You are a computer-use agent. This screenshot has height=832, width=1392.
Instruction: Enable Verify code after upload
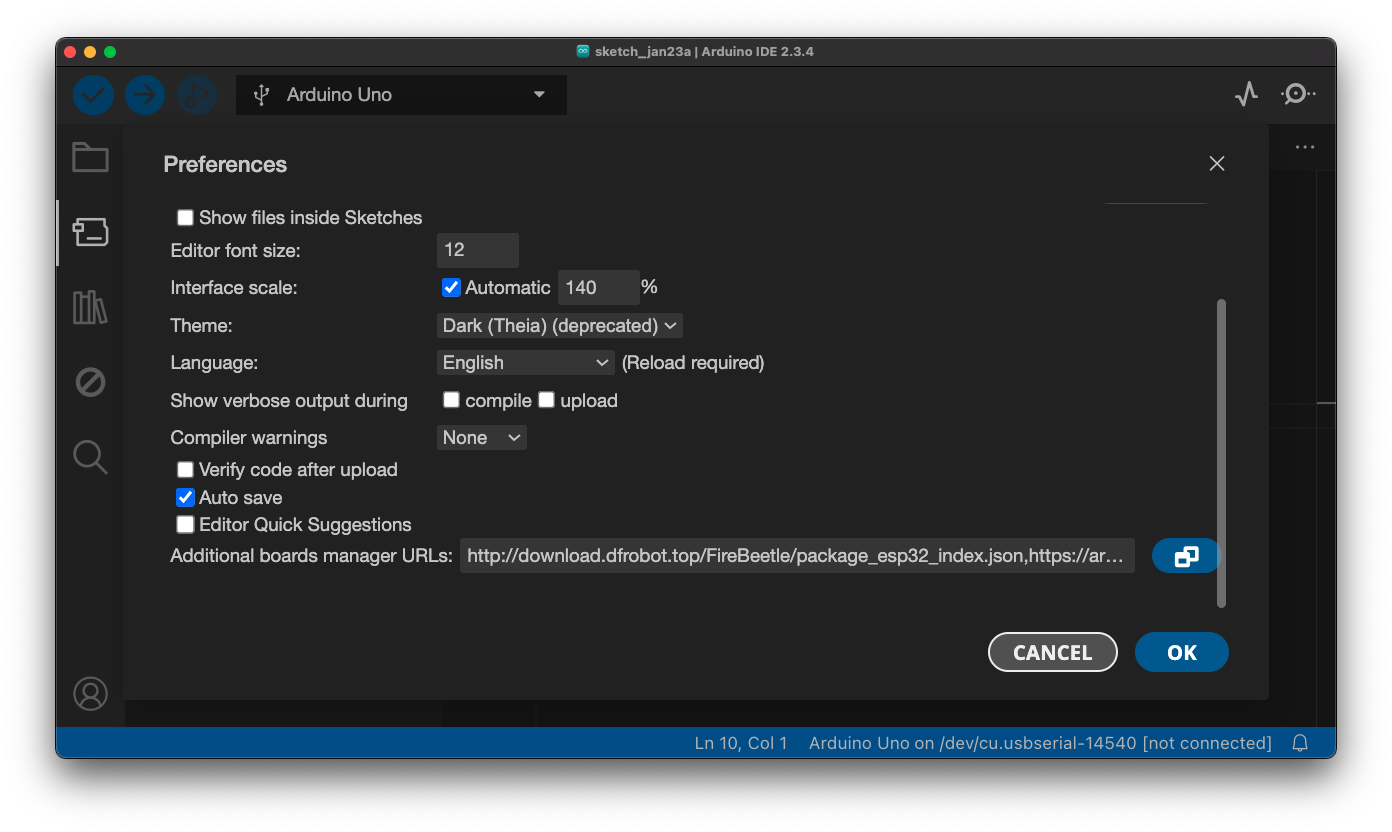[x=185, y=470]
